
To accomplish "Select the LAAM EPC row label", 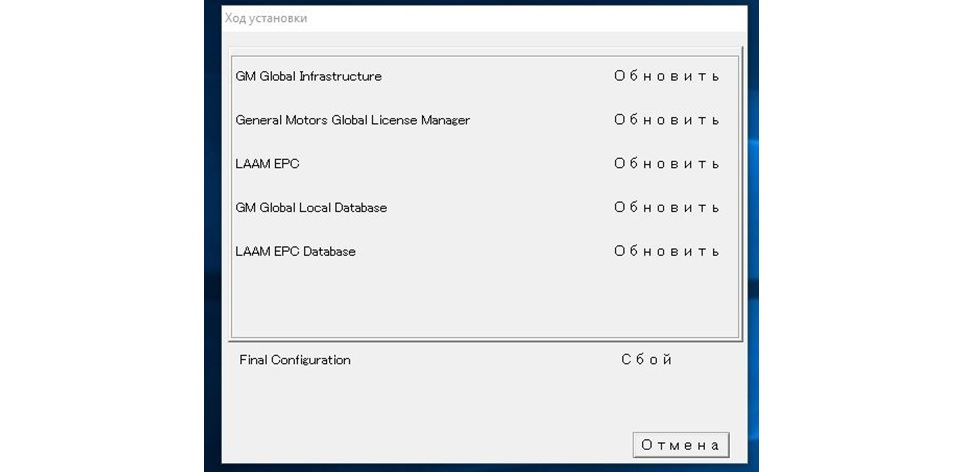I will pyautogui.click(x=268, y=164).
